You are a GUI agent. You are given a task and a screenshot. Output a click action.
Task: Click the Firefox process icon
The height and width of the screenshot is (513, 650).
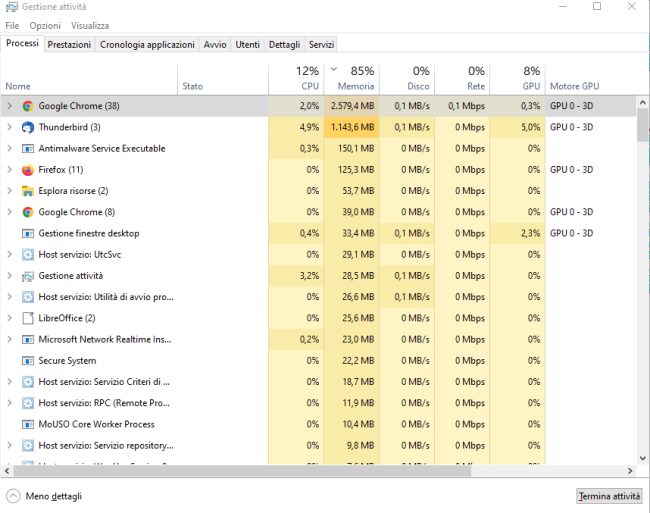28,170
